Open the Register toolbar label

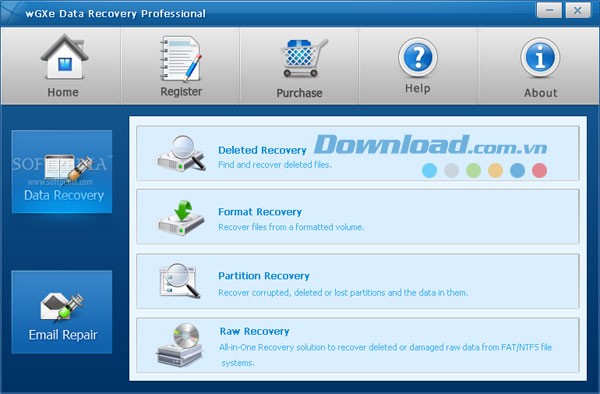pos(181,92)
